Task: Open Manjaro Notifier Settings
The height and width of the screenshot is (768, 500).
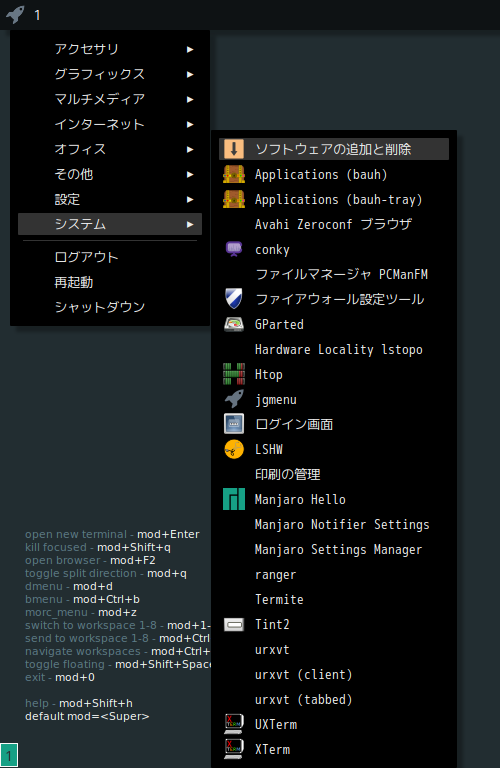Action: tap(333, 524)
